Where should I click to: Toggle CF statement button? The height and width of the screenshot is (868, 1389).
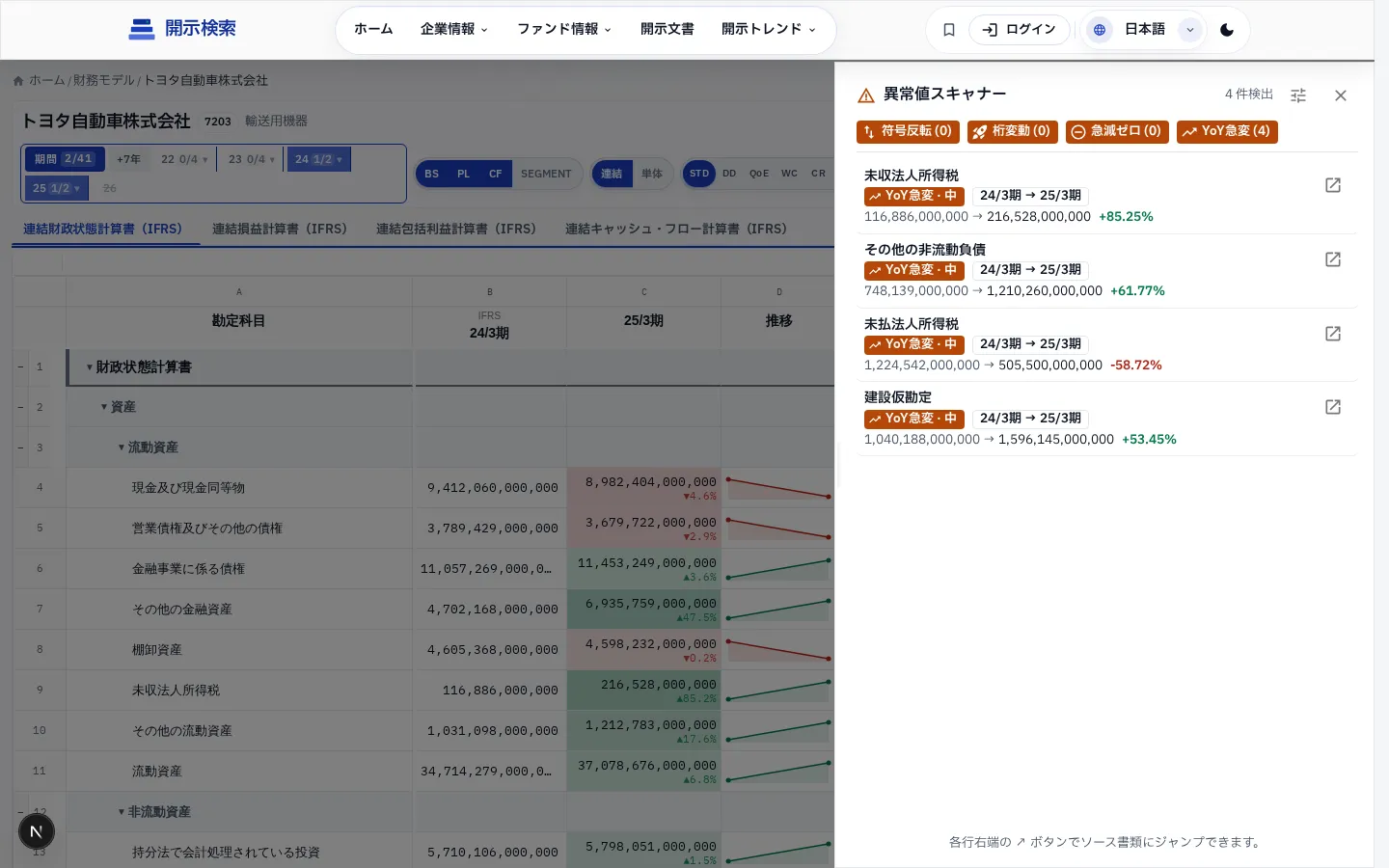pyautogui.click(x=496, y=174)
